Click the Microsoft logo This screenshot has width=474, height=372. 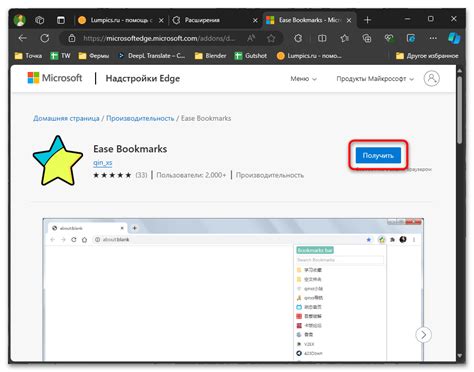point(55,78)
